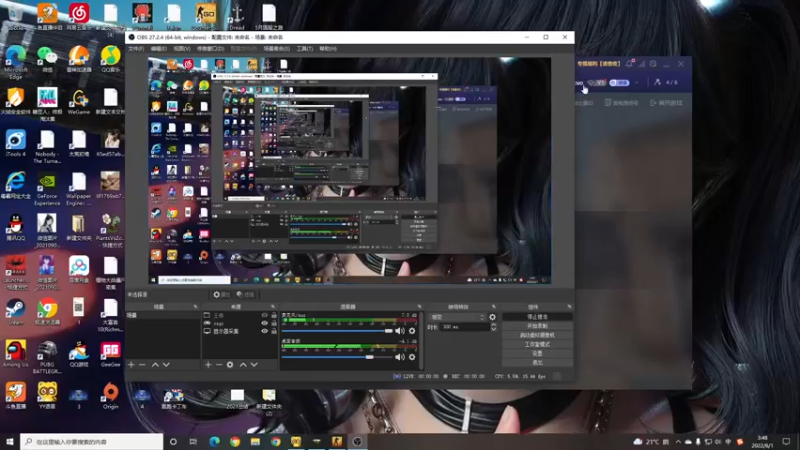Toggle visibility of the second source row
This screenshot has height=450, width=800.
click(x=264, y=323)
